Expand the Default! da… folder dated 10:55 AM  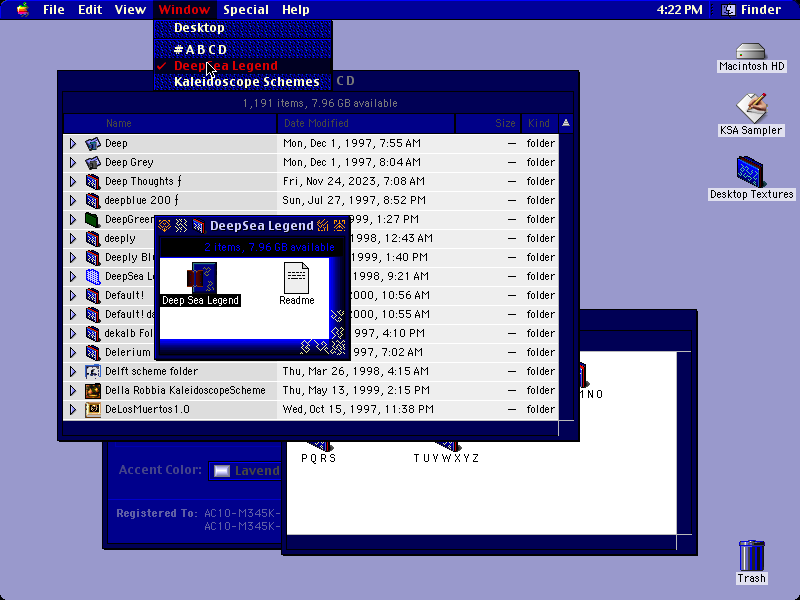pos(73,314)
